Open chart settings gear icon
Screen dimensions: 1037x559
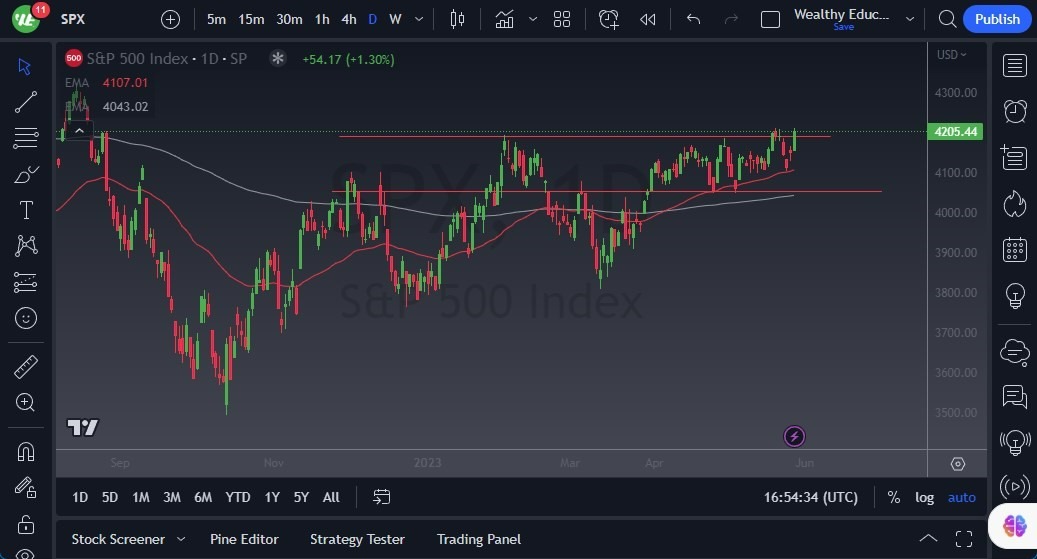(x=958, y=464)
